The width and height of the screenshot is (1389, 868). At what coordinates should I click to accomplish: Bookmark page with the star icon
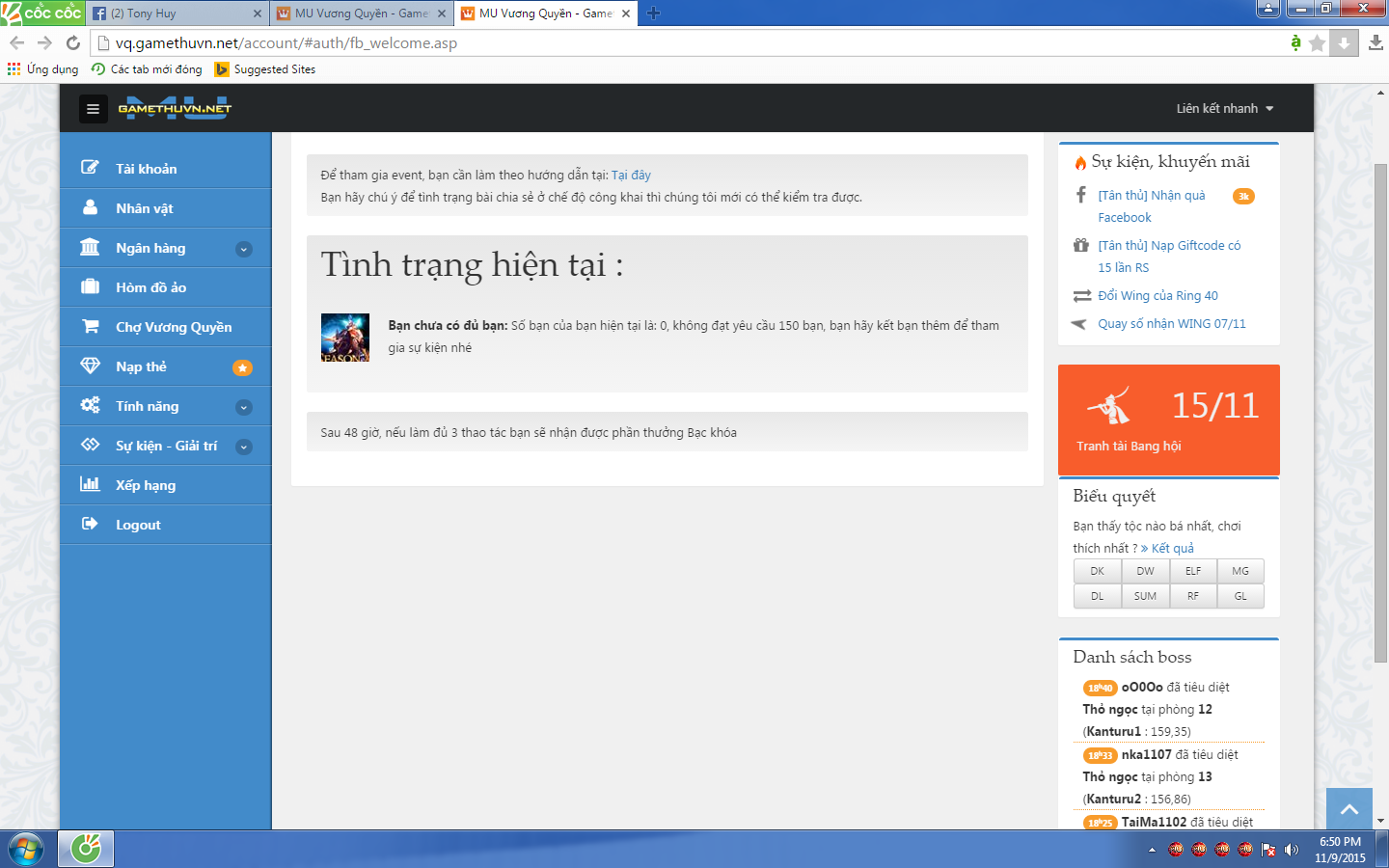point(1318,43)
